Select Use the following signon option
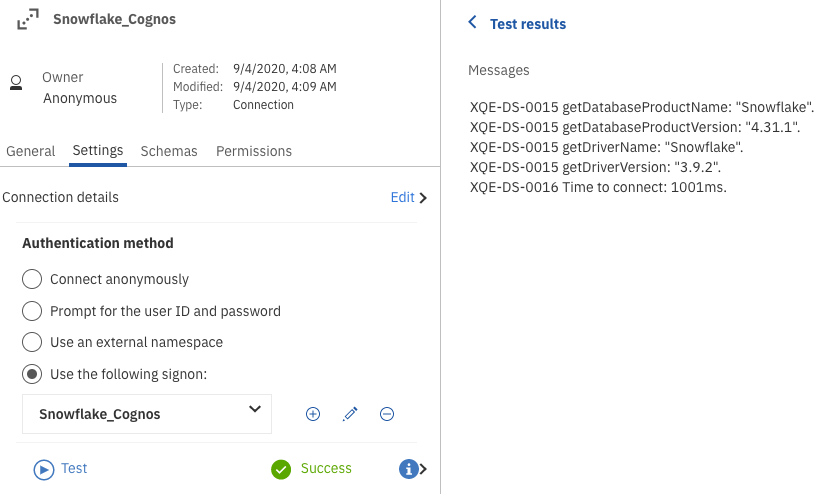 [32, 374]
